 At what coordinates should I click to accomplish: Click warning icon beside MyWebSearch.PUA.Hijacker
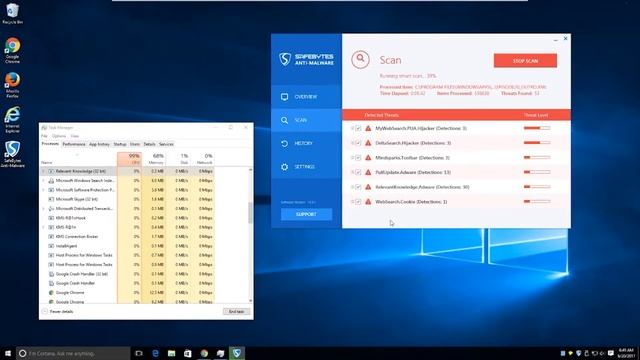tap(368, 128)
